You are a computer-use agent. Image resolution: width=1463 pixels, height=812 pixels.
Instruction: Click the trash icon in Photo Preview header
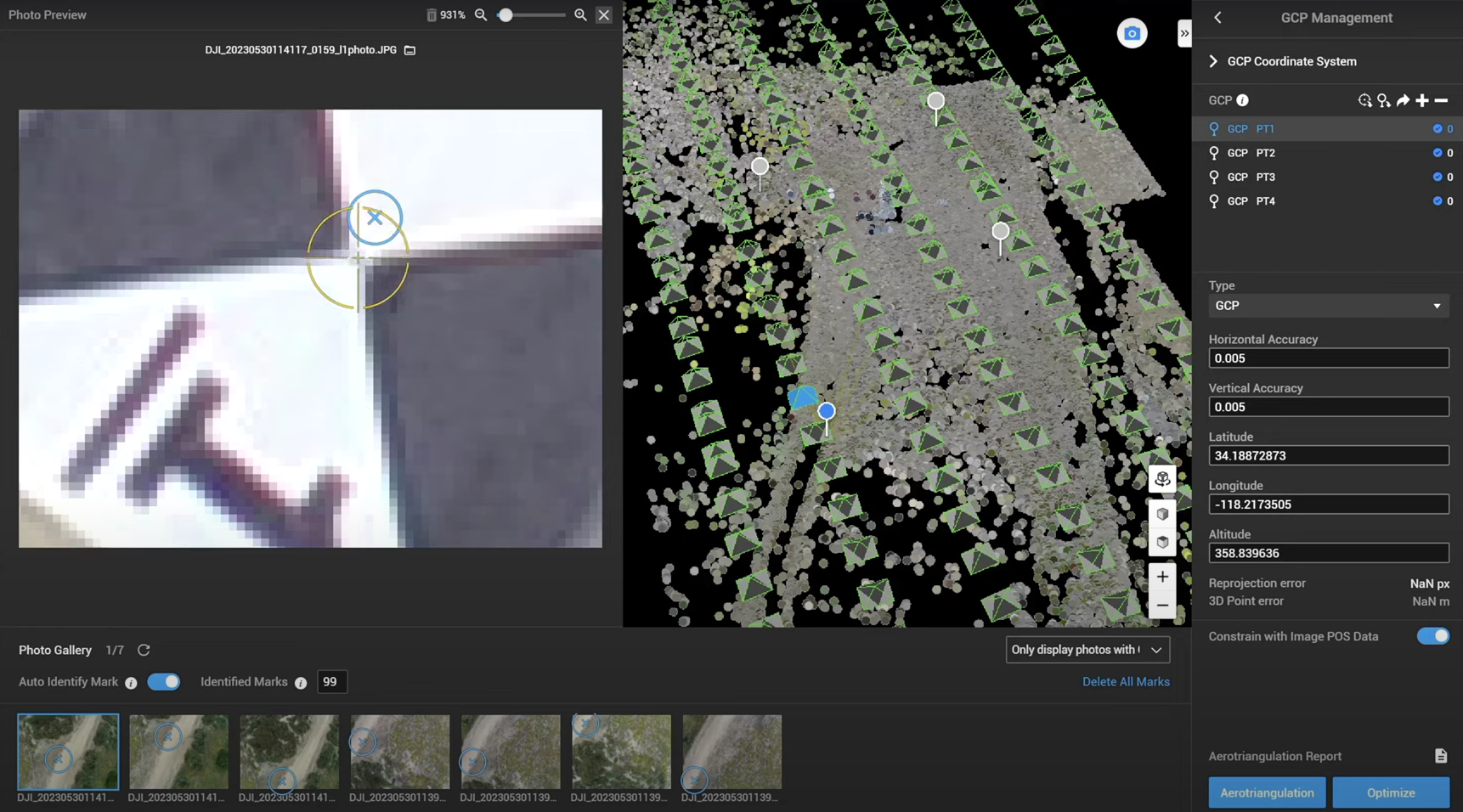pos(431,15)
